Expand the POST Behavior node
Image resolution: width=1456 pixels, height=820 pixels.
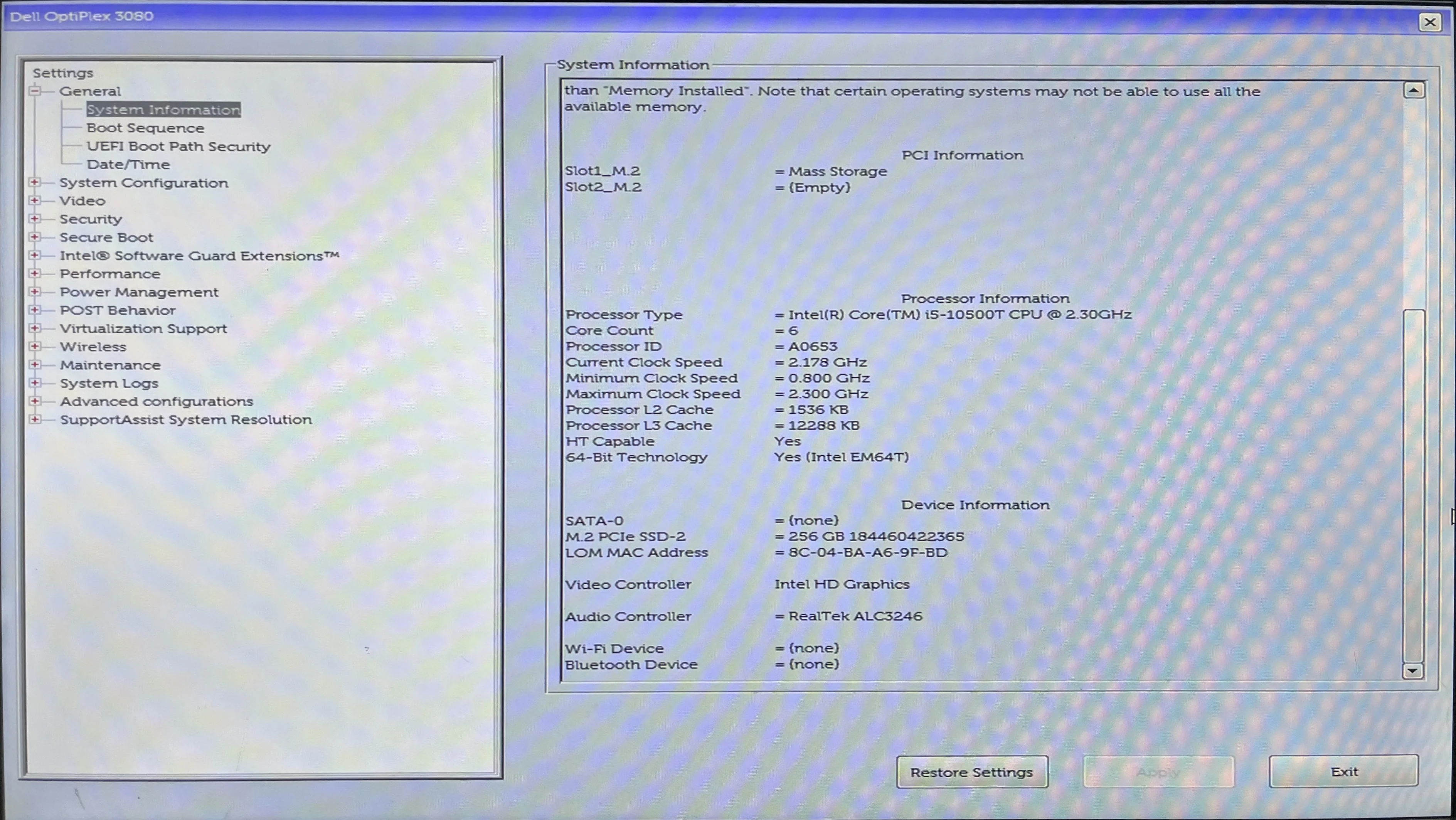click(35, 310)
